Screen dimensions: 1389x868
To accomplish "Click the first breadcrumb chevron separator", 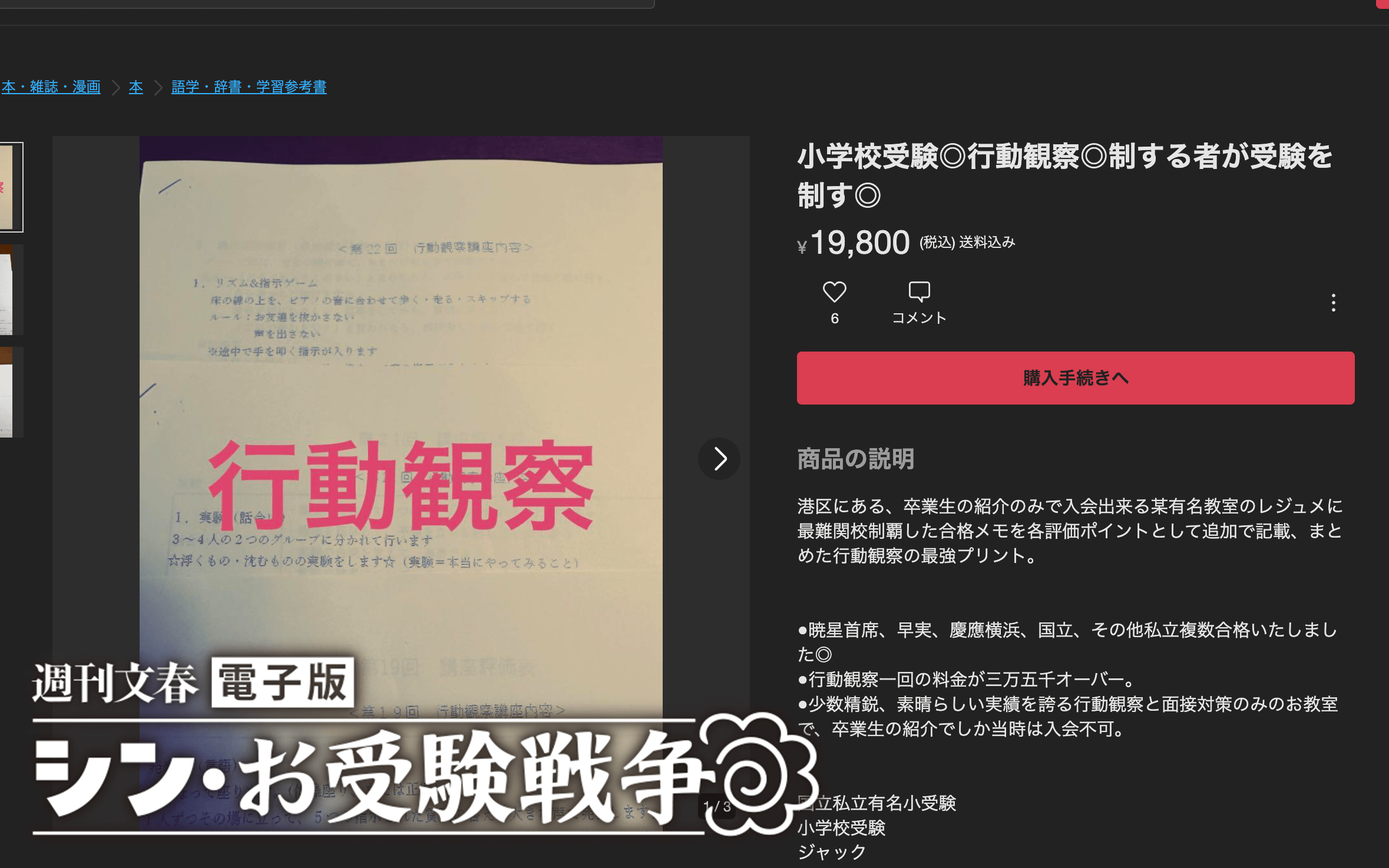I will coord(116,88).
